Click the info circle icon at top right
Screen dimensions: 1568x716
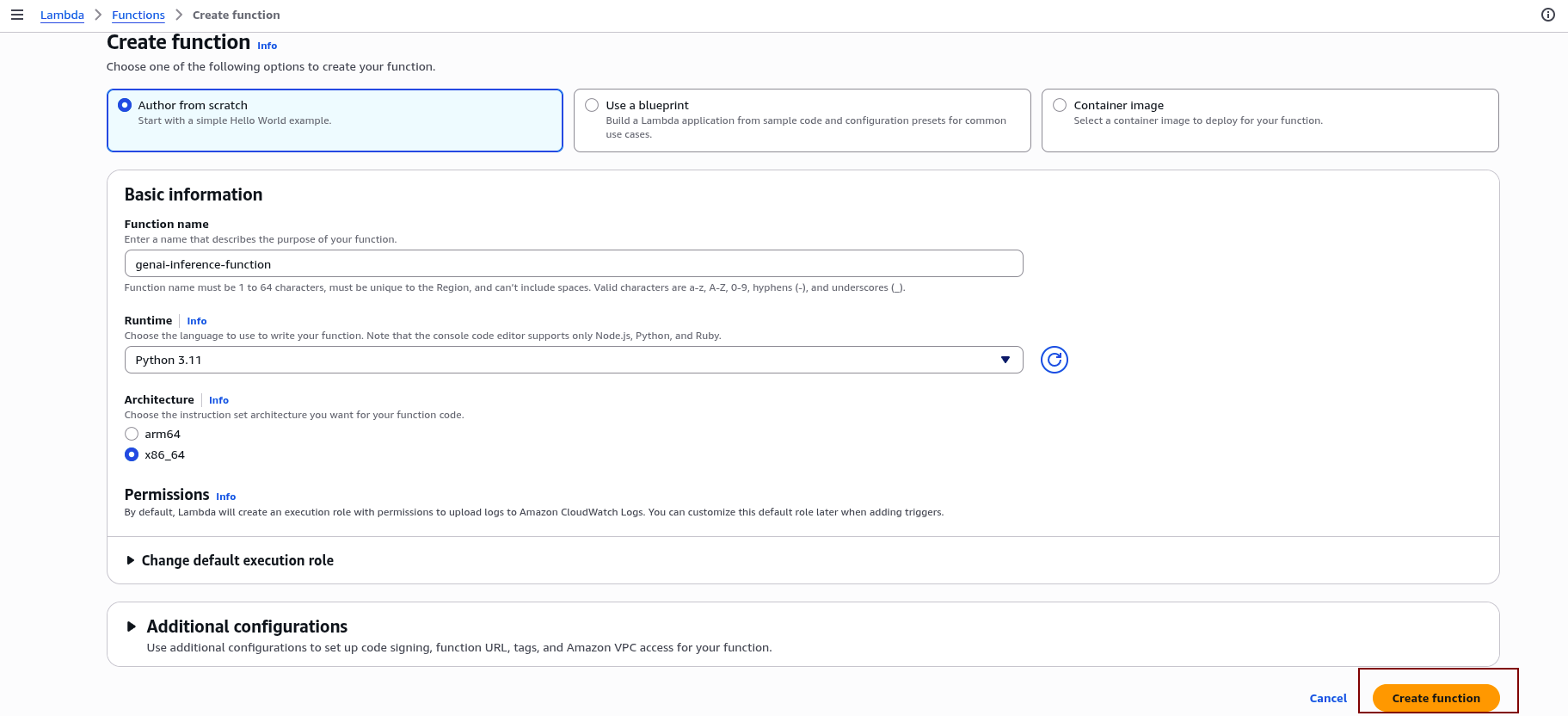pyautogui.click(x=1547, y=15)
